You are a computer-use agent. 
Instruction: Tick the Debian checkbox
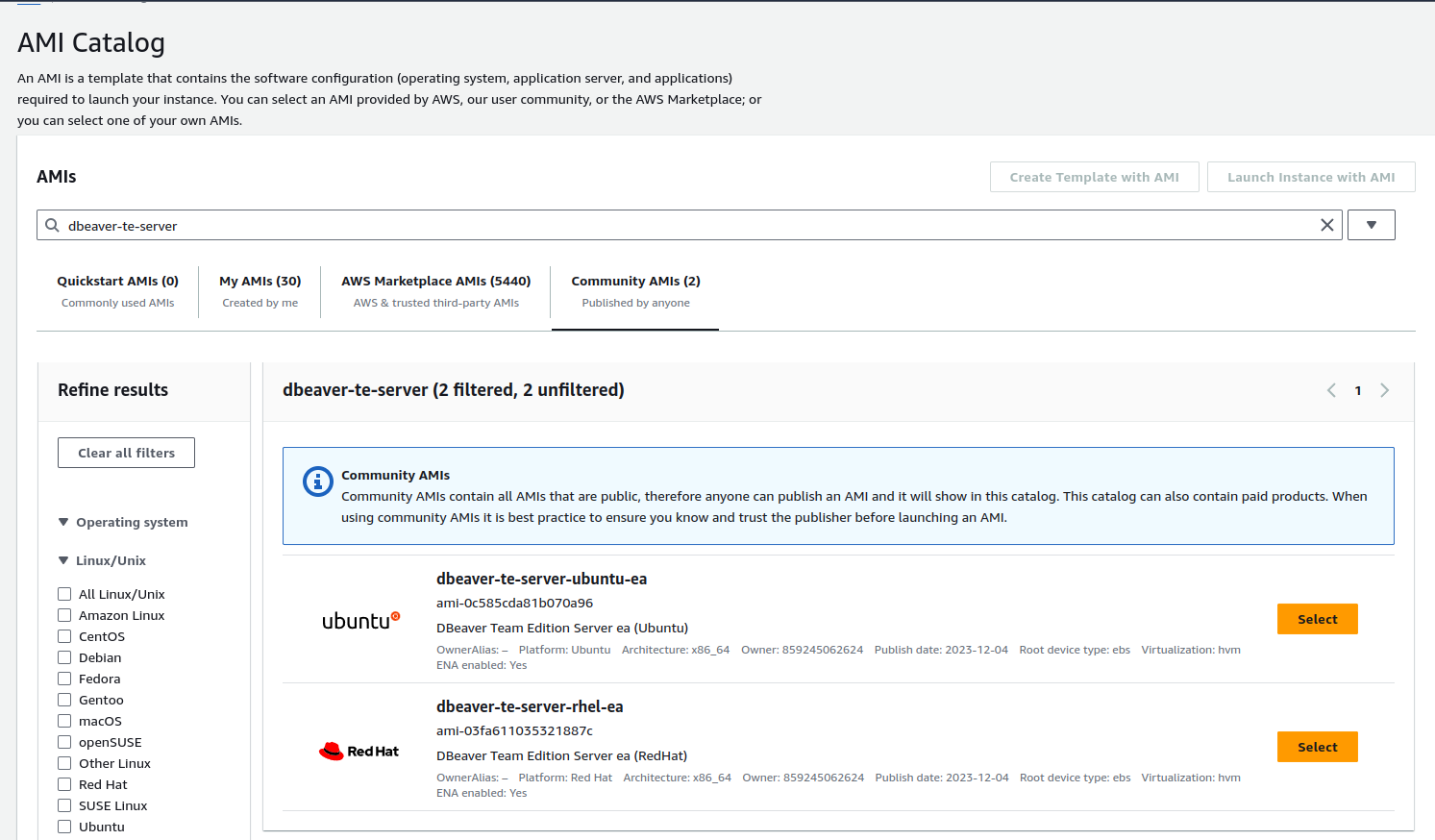click(64, 657)
